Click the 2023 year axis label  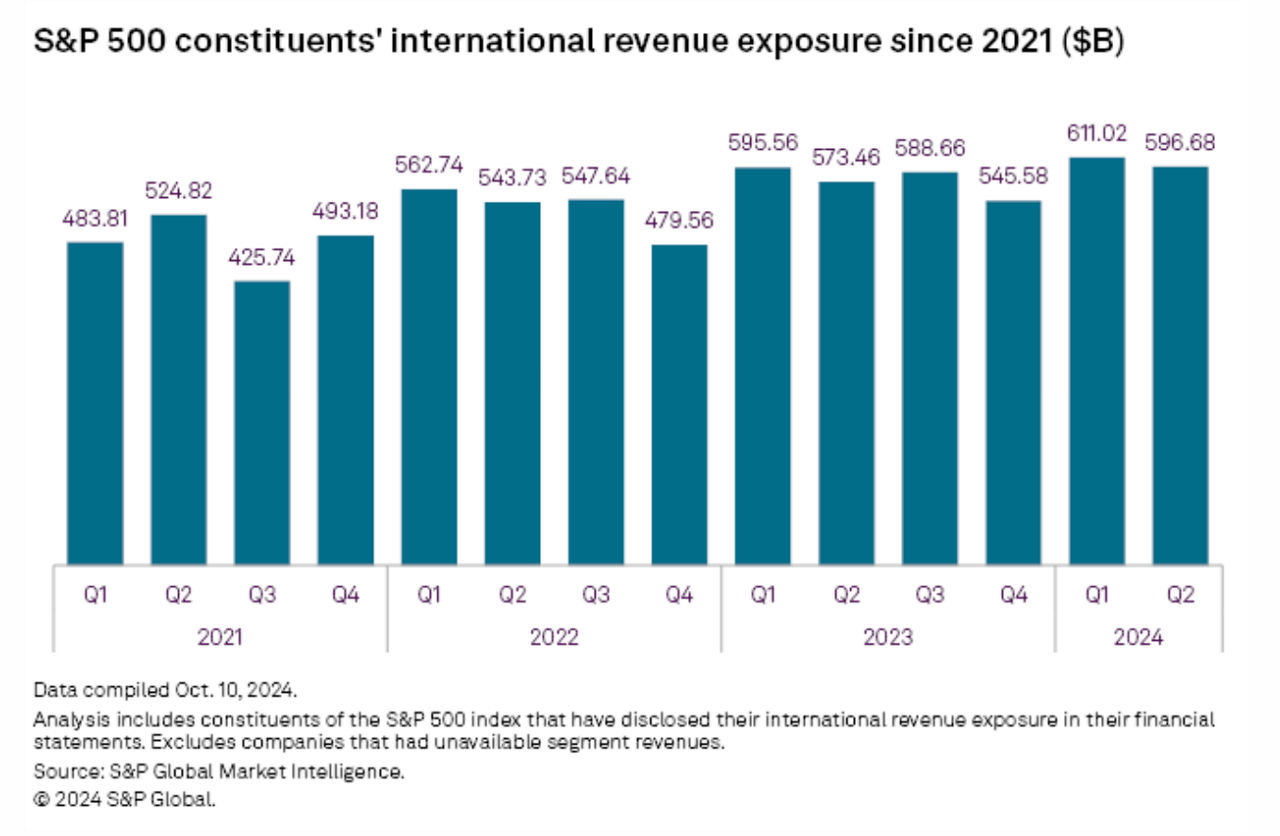(888, 636)
